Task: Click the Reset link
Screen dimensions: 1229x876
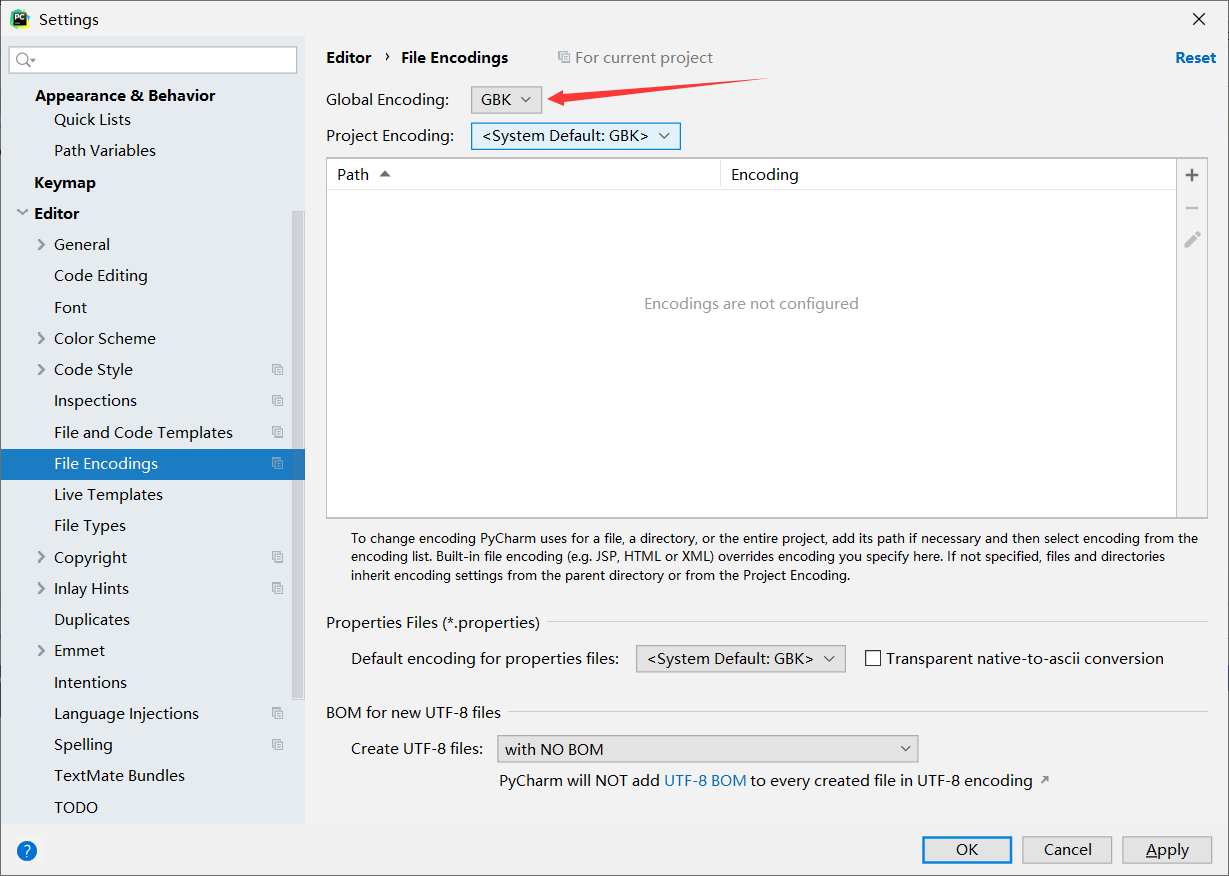Action: coord(1195,57)
